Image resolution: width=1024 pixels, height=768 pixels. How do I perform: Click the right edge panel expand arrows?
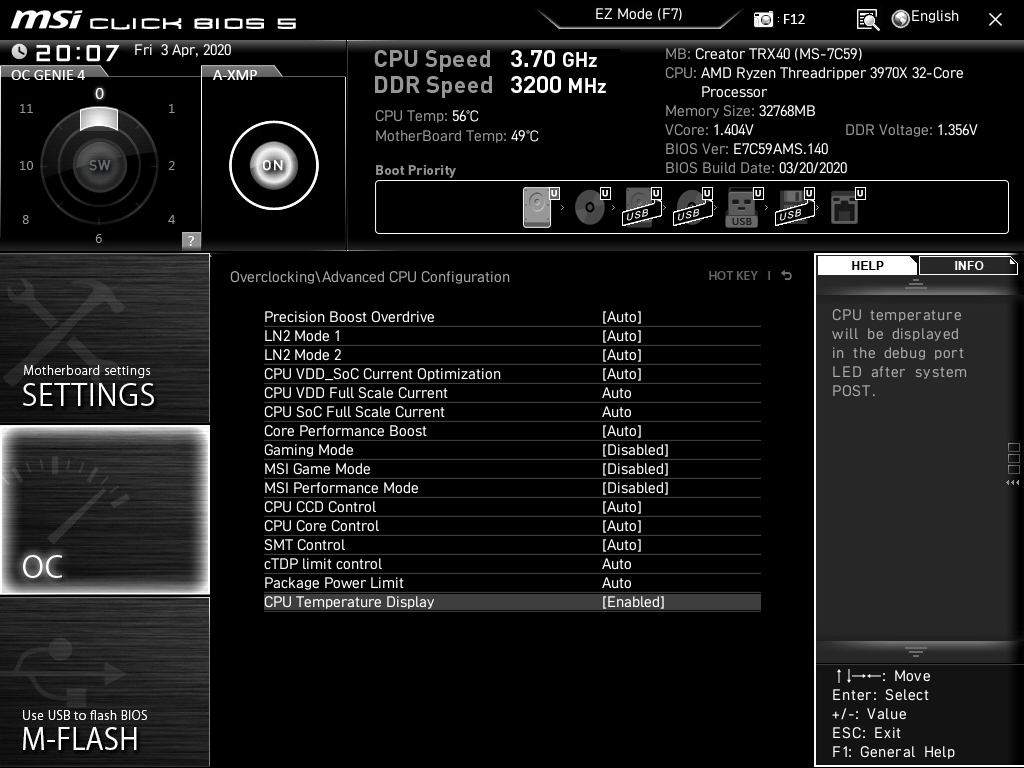[x=1012, y=483]
